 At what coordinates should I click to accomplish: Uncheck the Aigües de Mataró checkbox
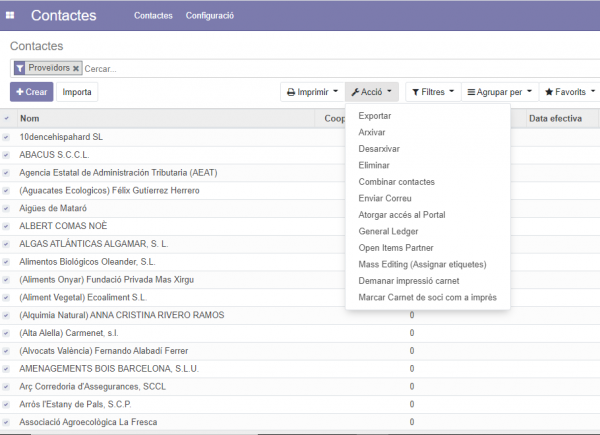click(x=8, y=208)
